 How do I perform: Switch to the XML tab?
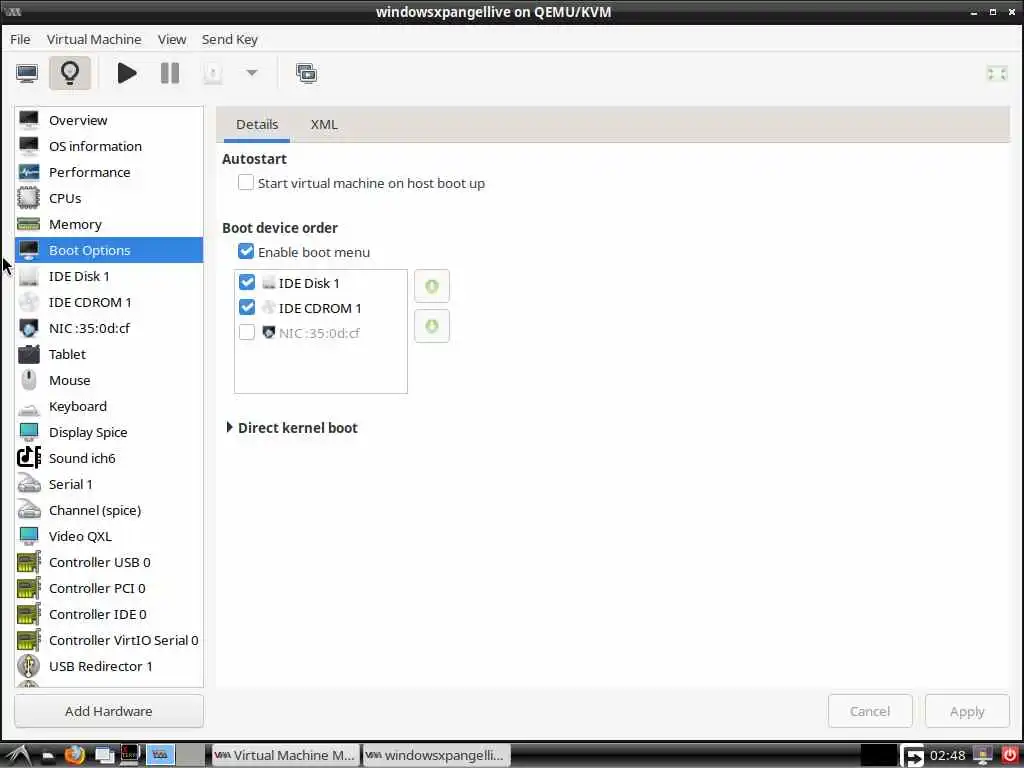(324, 124)
